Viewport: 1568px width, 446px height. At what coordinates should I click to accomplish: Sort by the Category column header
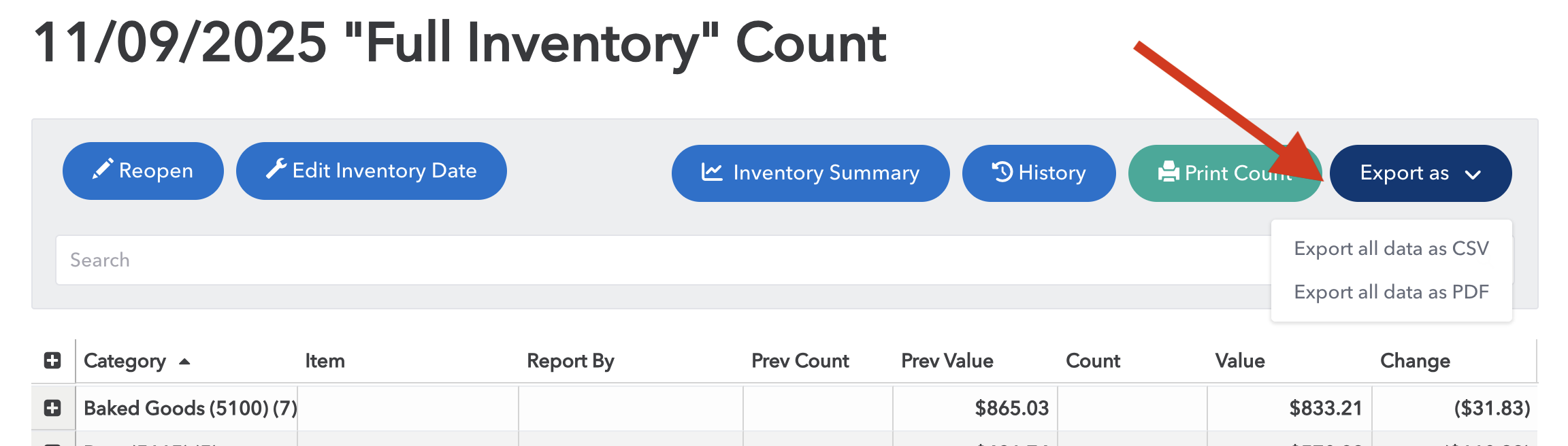[125, 361]
